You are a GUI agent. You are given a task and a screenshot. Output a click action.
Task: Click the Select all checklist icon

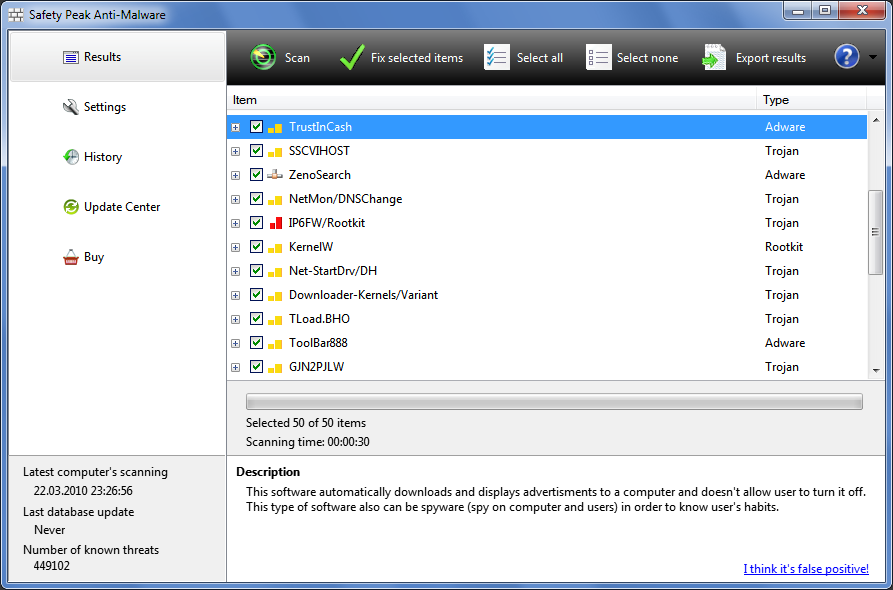click(497, 58)
